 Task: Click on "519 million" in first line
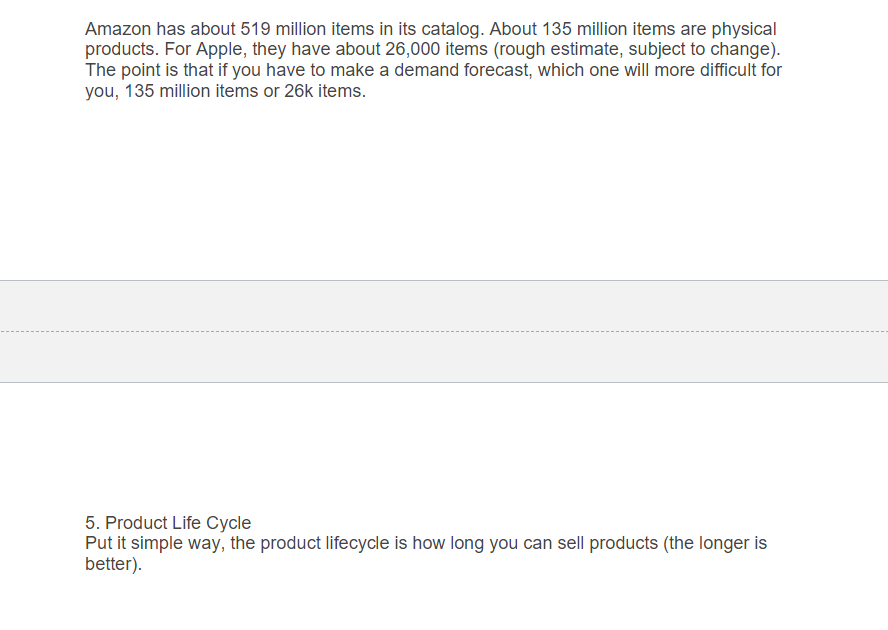(x=284, y=29)
